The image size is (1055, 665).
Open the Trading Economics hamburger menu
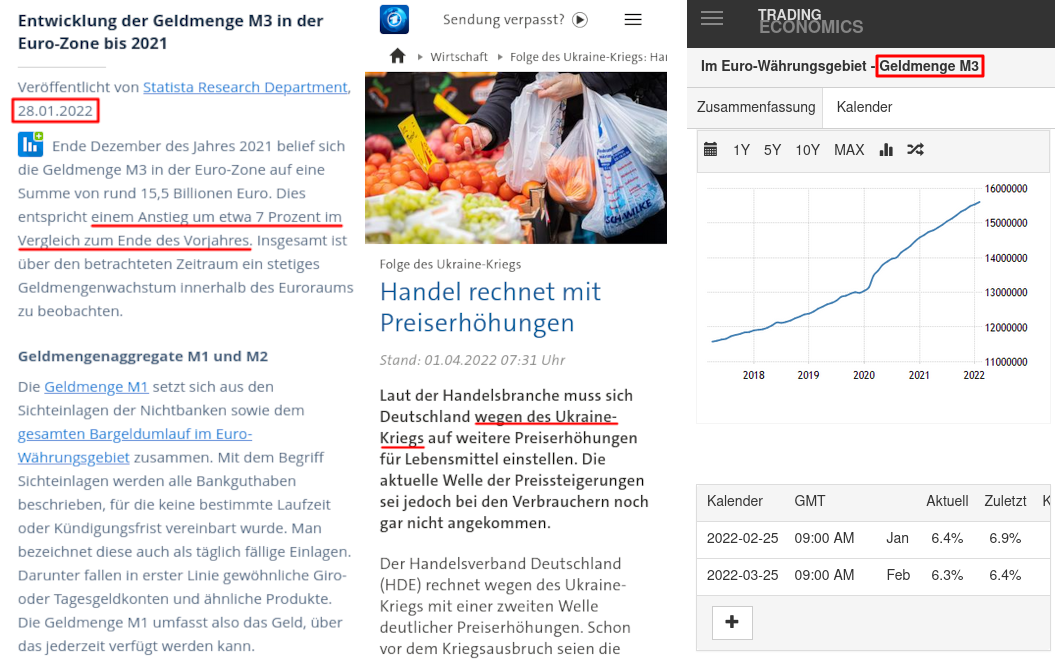pos(712,18)
